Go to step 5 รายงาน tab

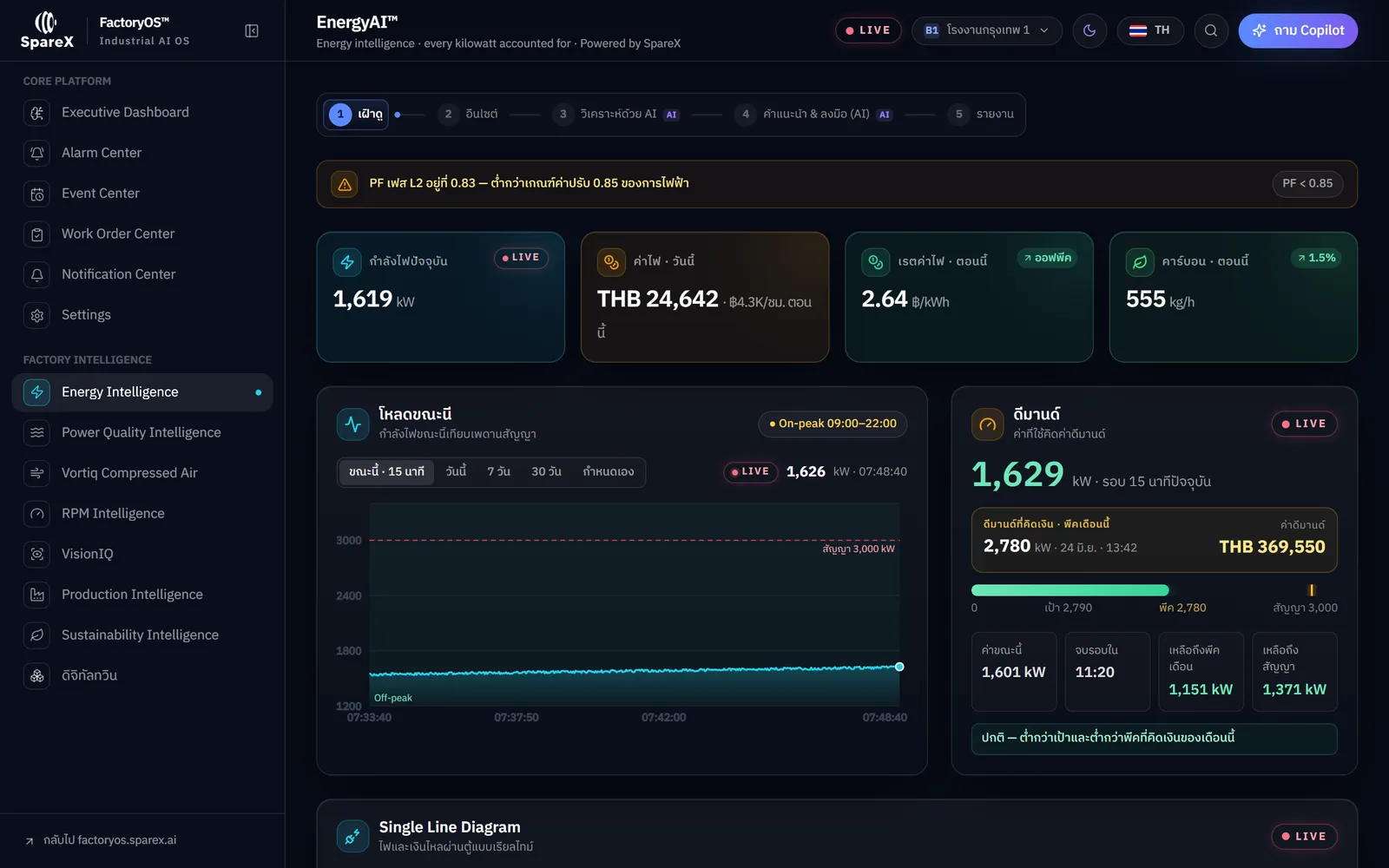pos(983,115)
